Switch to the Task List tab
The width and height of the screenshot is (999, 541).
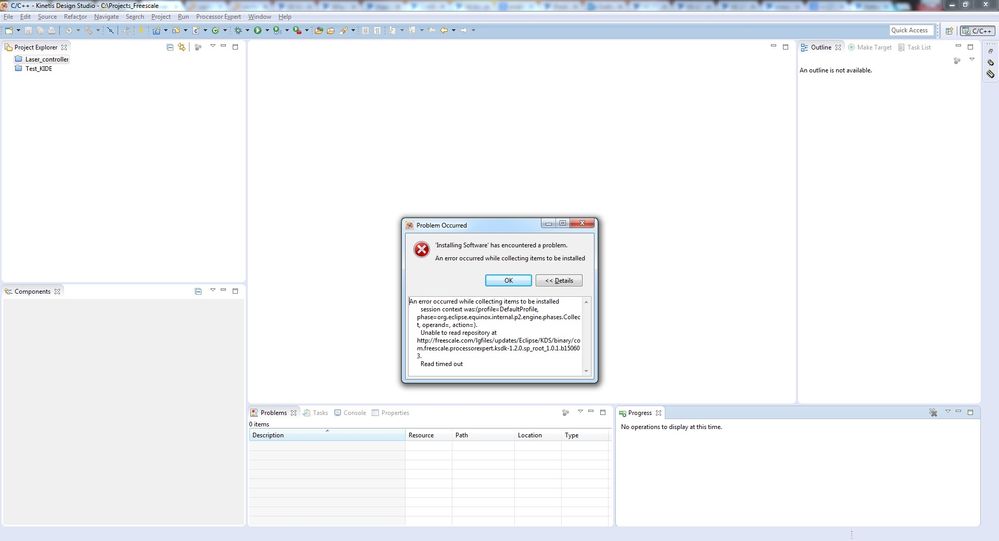tap(914, 47)
